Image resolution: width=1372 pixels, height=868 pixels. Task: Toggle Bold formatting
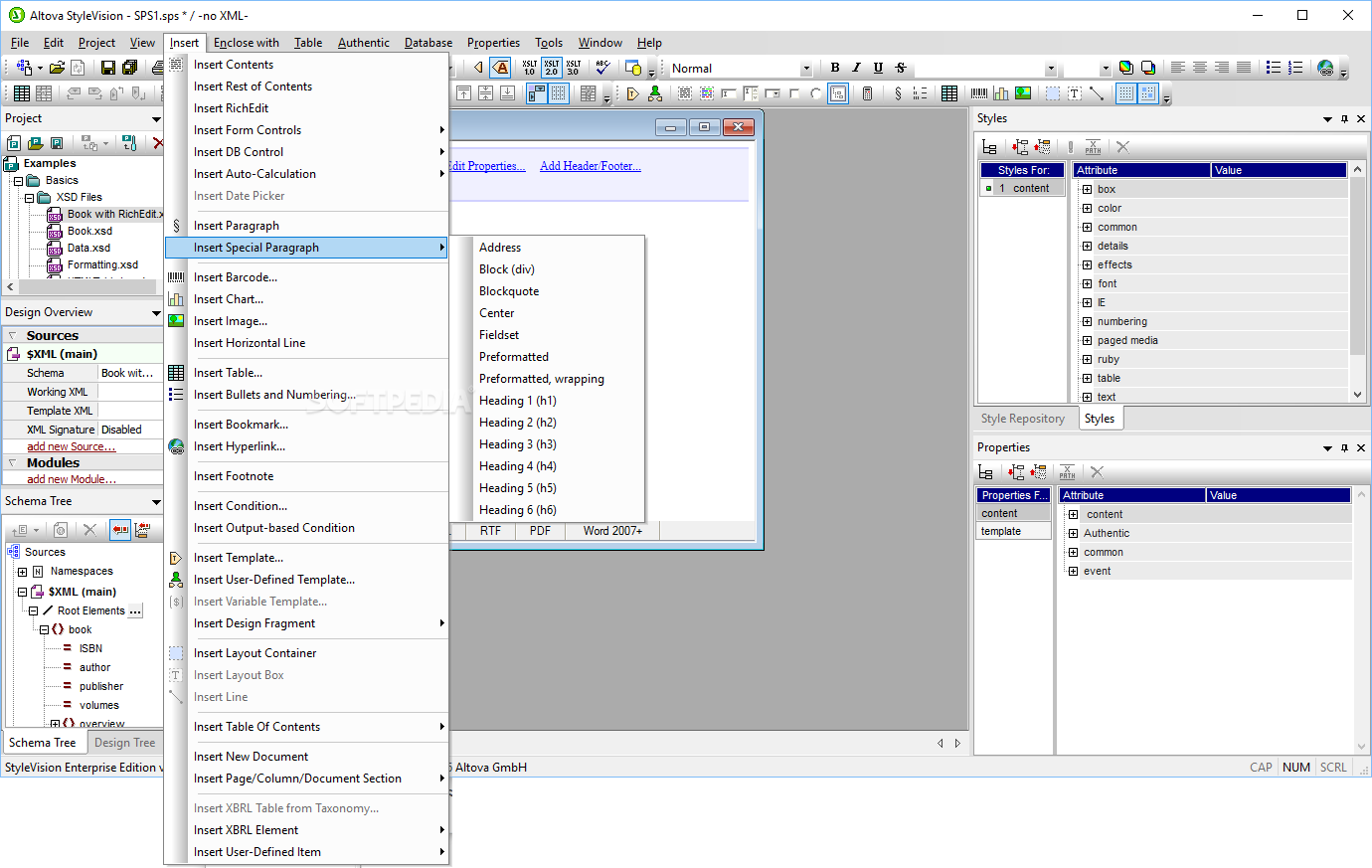click(x=835, y=68)
